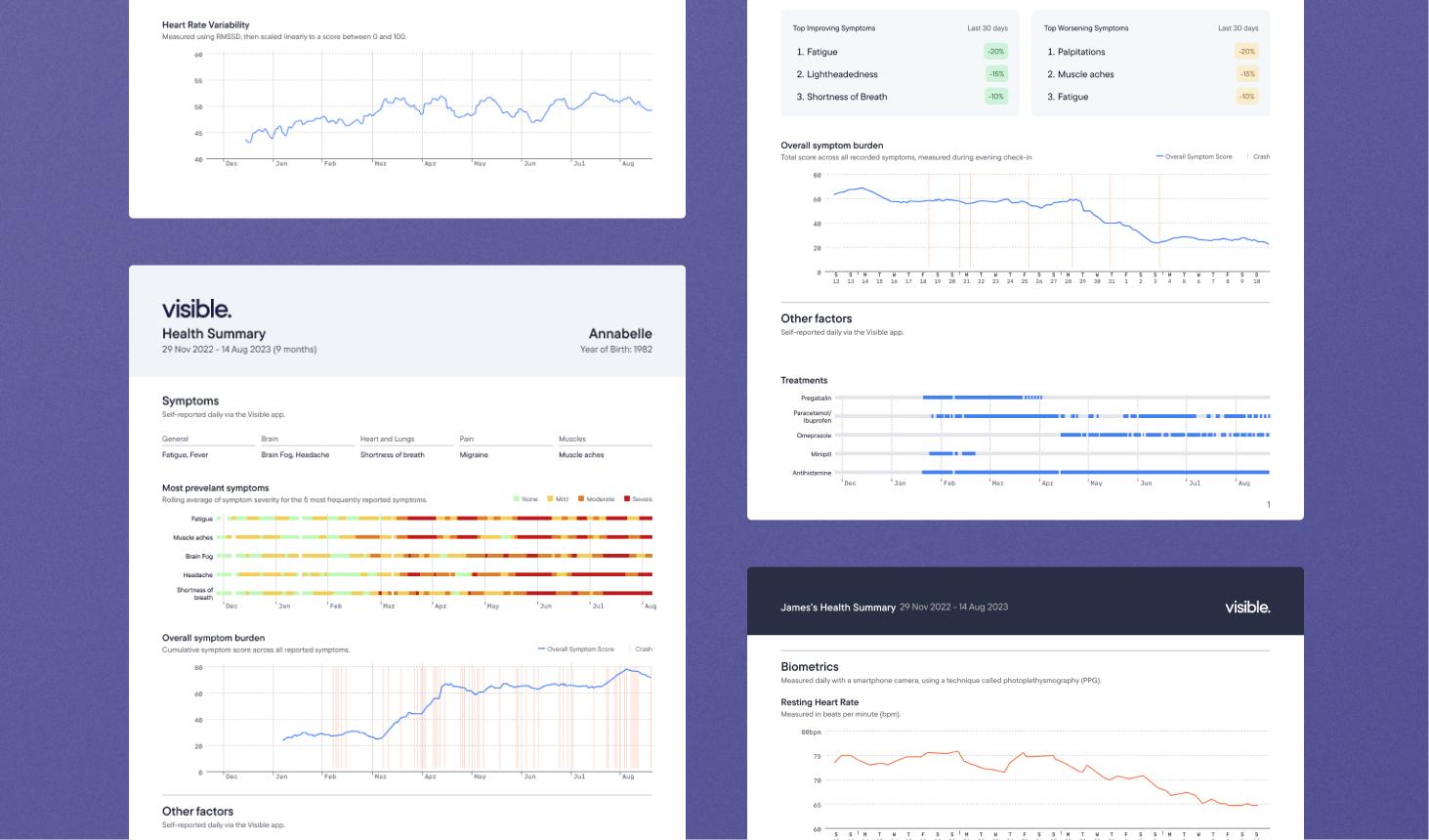Click the green -20% badge next to Fatigue

coord(995,52)
